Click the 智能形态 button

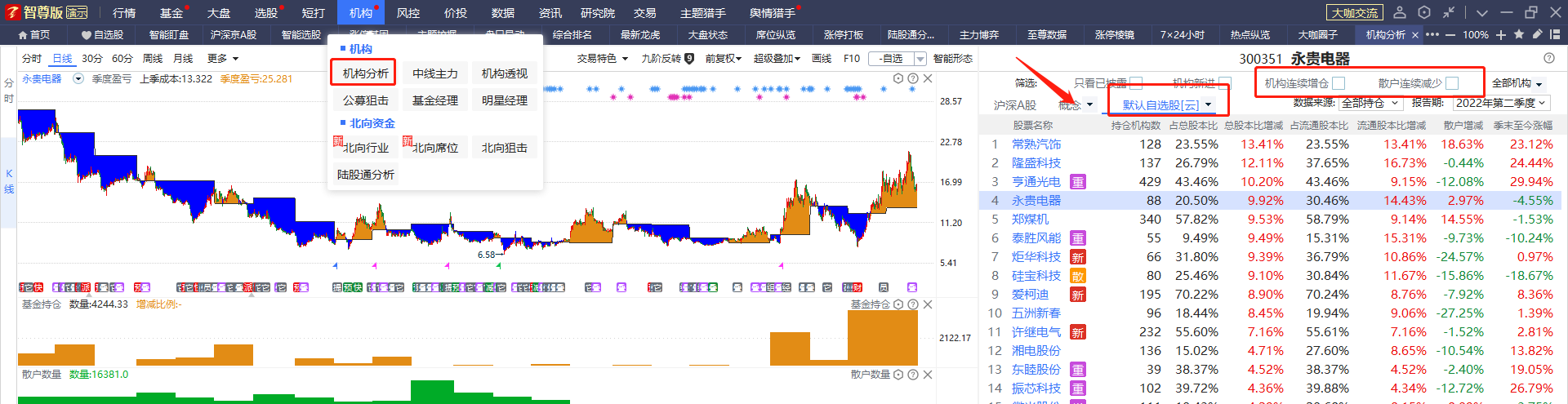pyautogui.click(x=953, y=59)
